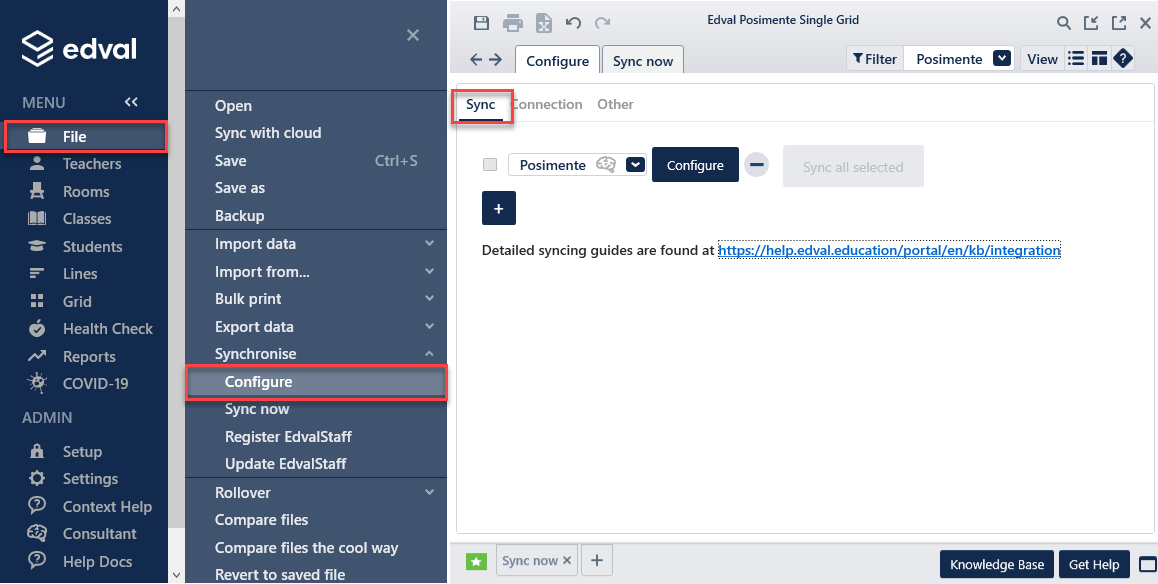Open the help.edval.education integration link
The image size is (1158, 584).
point(889,250)
